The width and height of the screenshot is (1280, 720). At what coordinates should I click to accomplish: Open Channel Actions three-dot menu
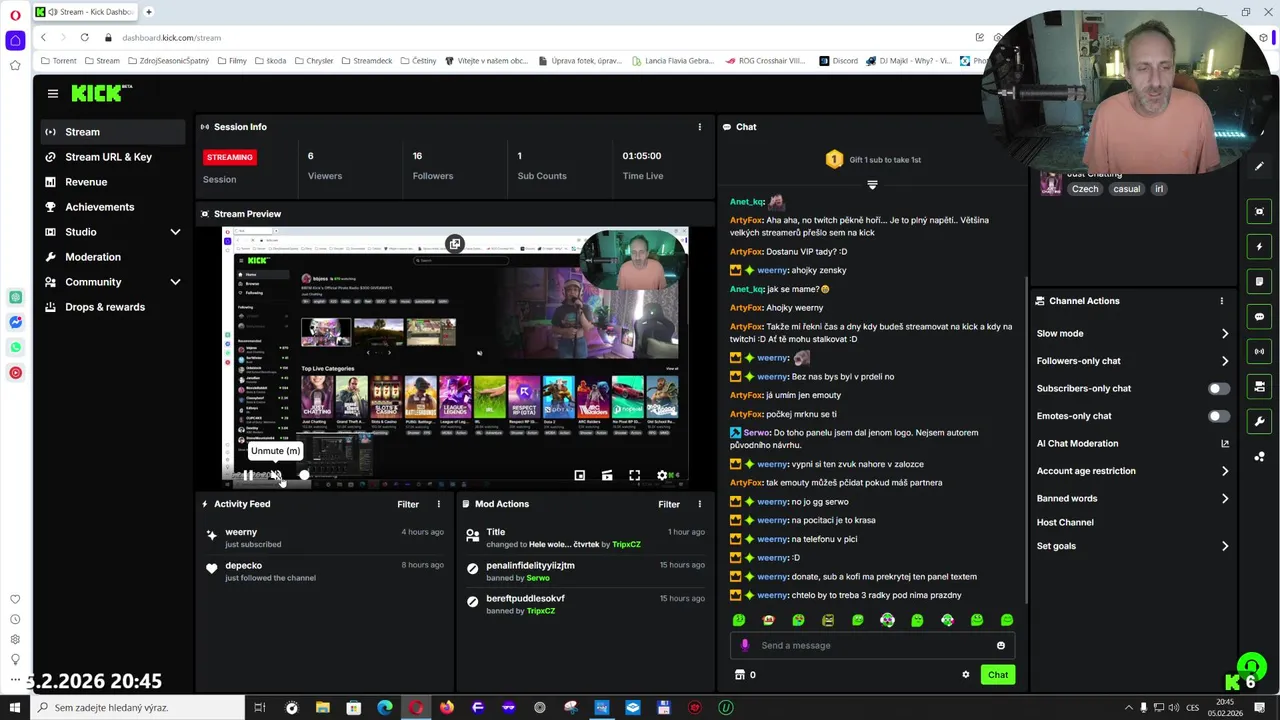pyautogui.click(x=1221, y=301)
